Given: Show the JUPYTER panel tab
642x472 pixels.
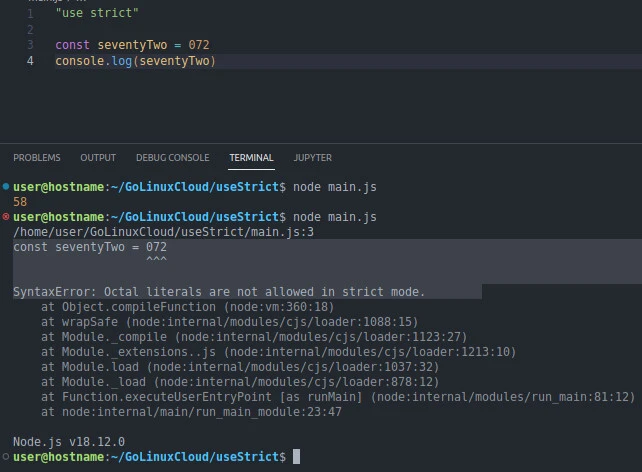Looking at the screenshot, I should 313,158.
